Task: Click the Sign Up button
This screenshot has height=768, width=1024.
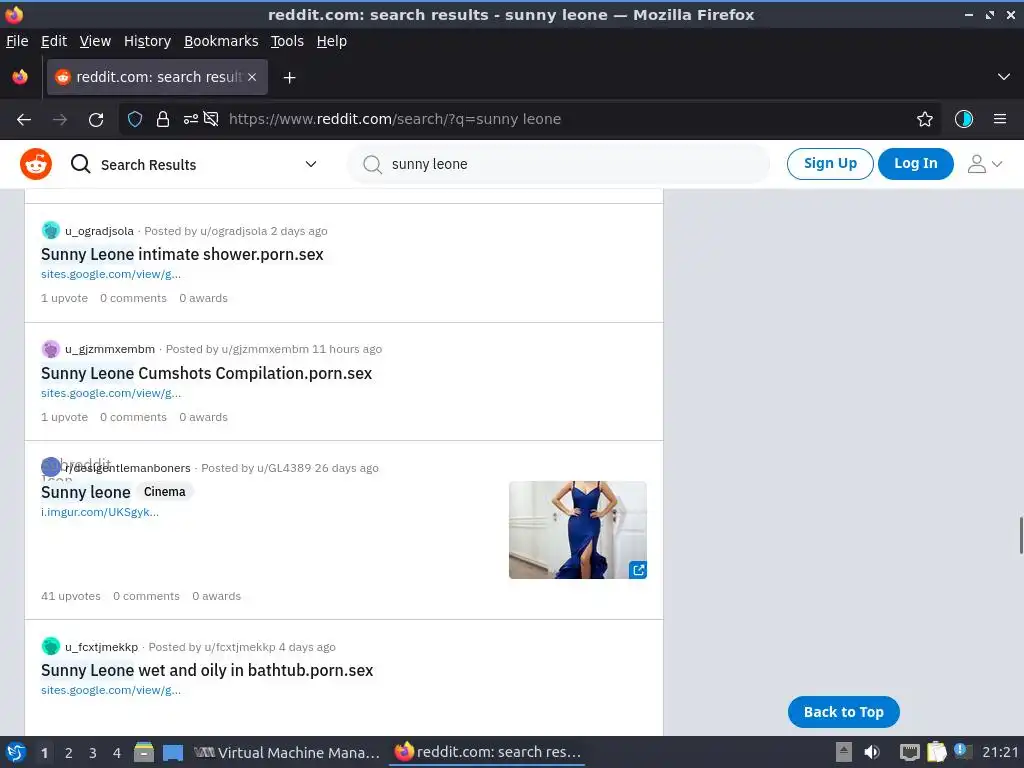Action: pos(830,163)
